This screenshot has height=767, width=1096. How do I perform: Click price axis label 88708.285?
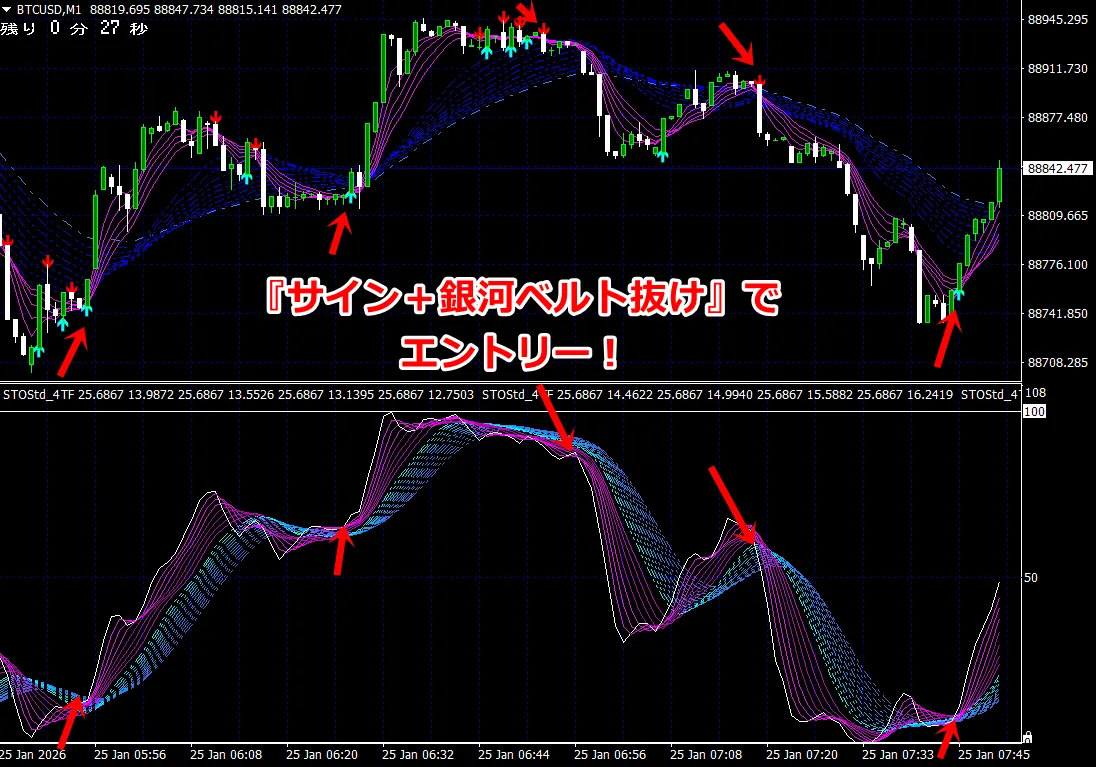tap(1058, 362)
